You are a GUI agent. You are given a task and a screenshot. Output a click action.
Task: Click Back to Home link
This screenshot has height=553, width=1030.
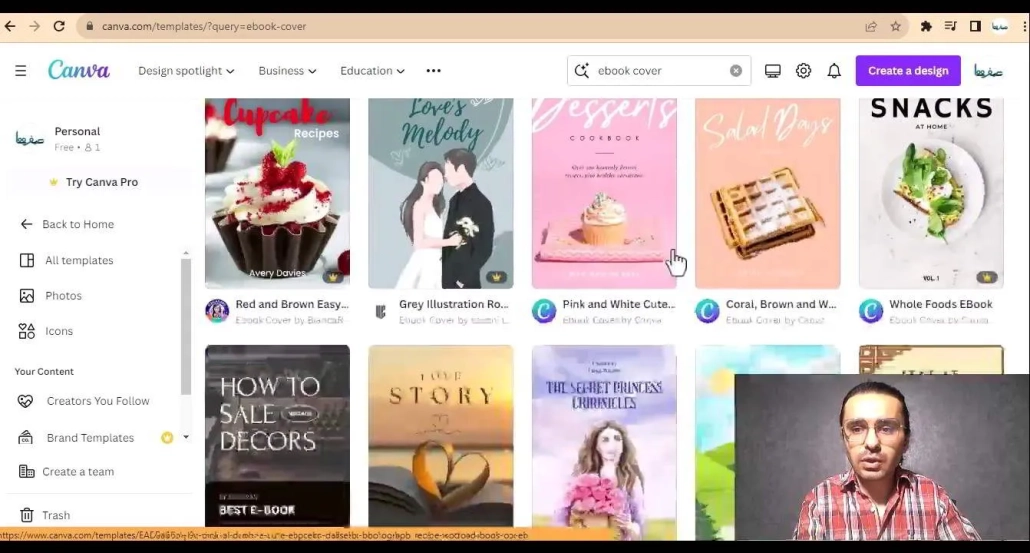click(x=67, y=224)
